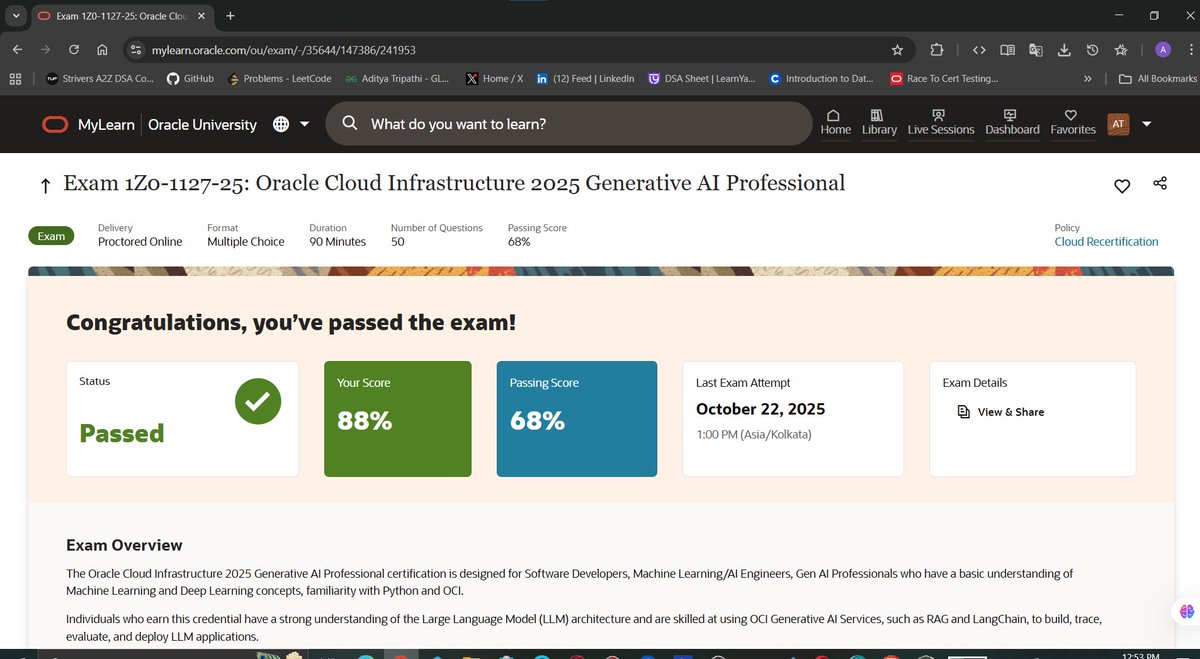Image resolution: width=1200 pixels, height=659 pixels.
Task: Open the Problems - LeetCode bookmark
Action: (x=279, y=79)
